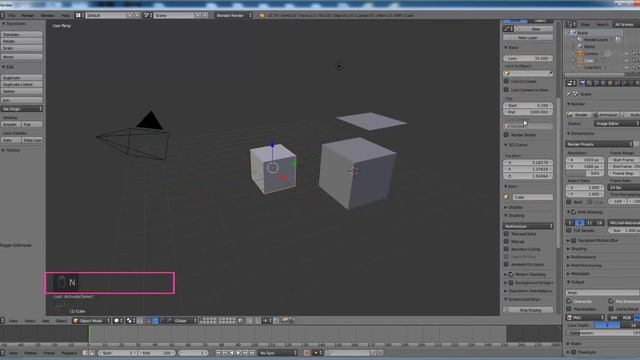Open the File menu
Screen dimensions: 640x360
pyautogui.click(x=12, y=16)
